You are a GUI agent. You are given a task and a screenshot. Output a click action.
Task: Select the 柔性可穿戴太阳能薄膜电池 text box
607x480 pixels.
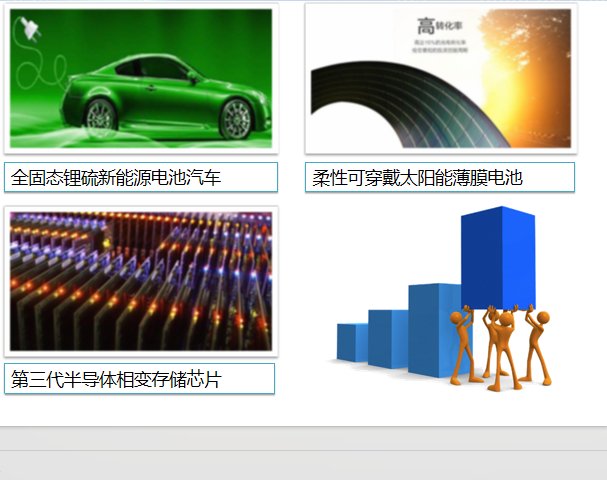[440, 177]
